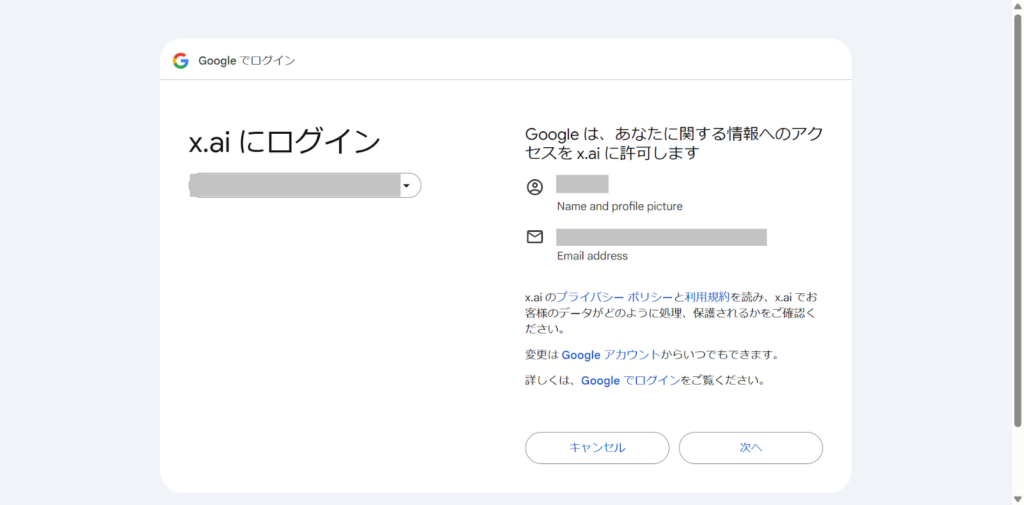Viewport: 1024px width, 505px height.
Task: Click the Google でログイン header title
Action: (247, 61)
